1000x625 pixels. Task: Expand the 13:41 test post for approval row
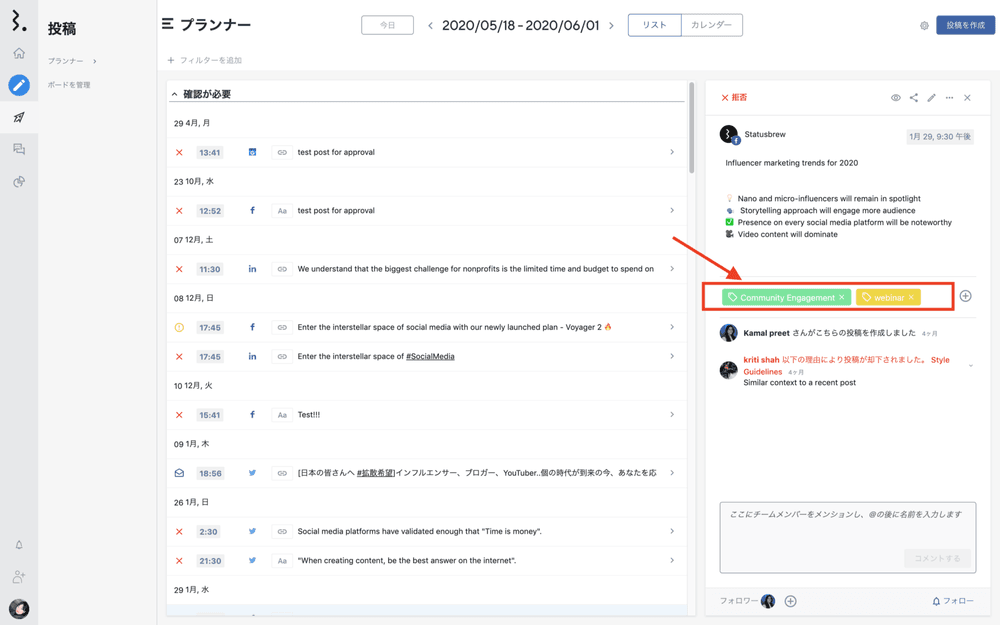[671, 152]
